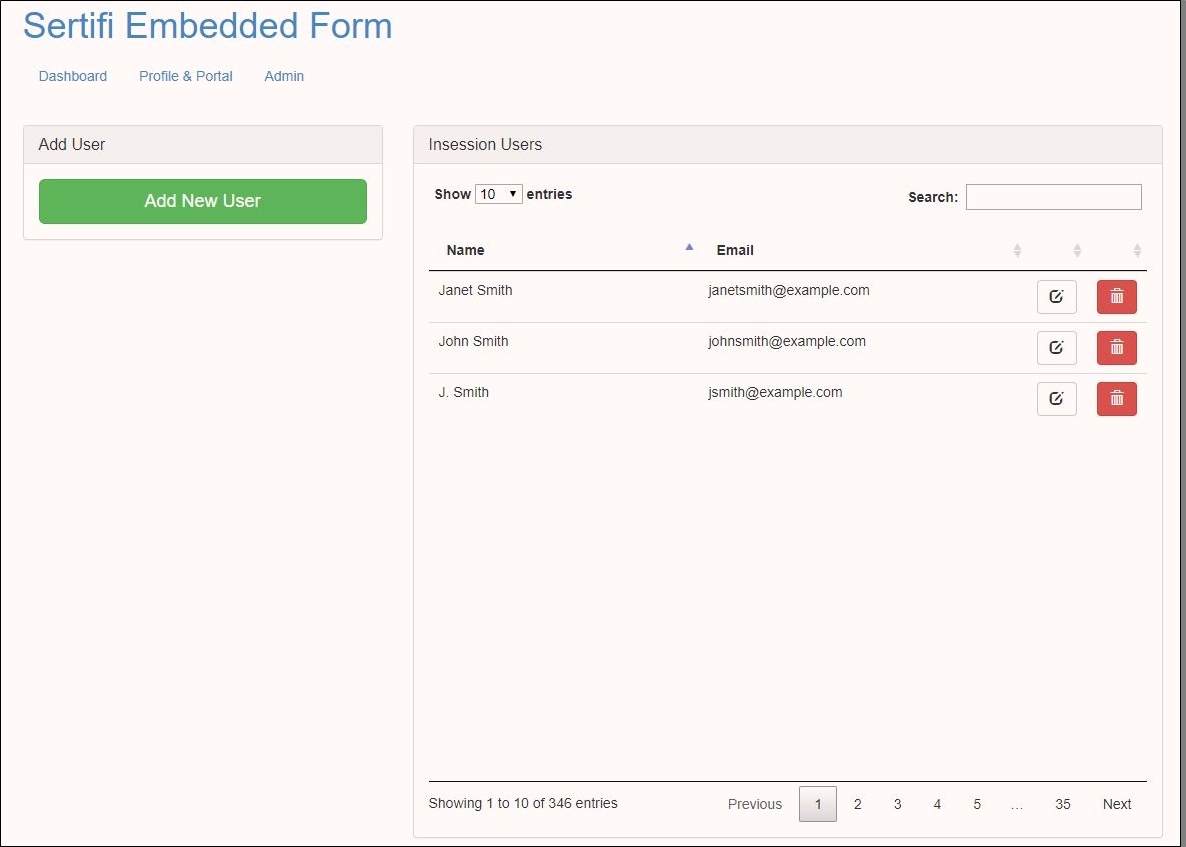This screenshot has height=847, width=1186.
Task: Sort table by Name column arrow
Action: point(689,248)
